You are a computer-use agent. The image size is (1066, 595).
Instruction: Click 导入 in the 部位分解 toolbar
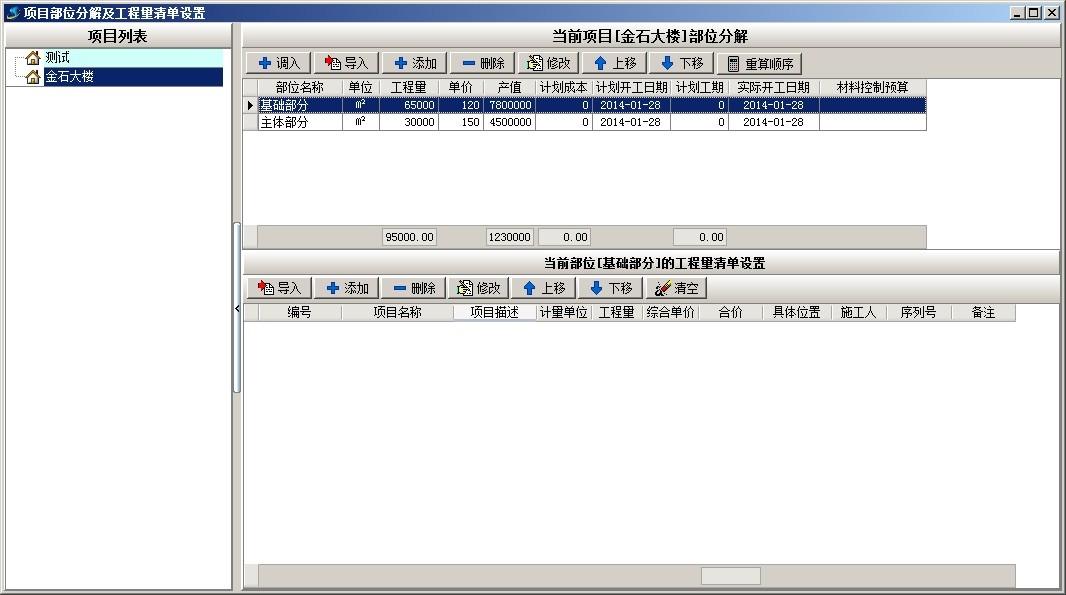[346, 63]
